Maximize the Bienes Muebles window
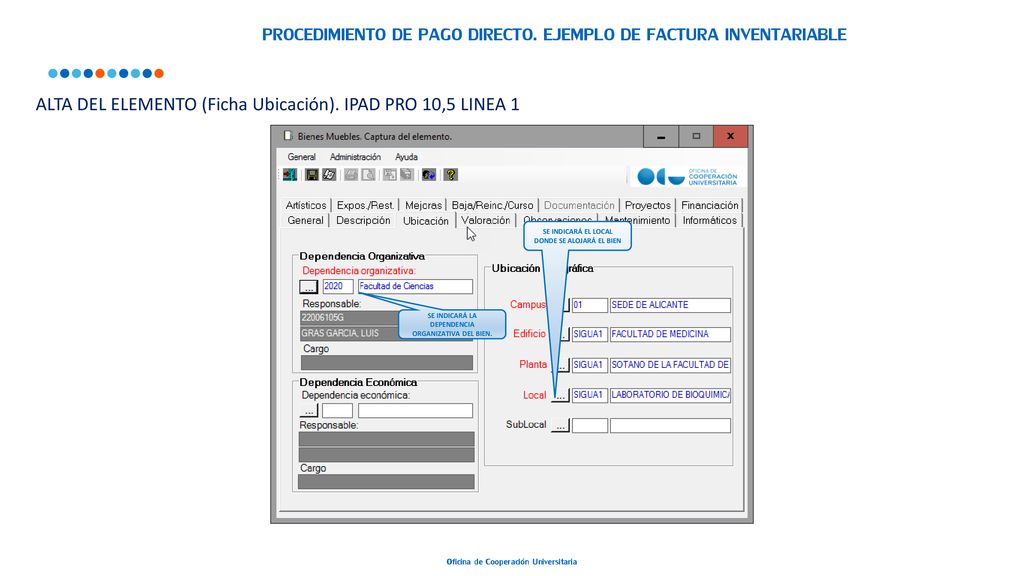Image resolution: width=1024 pixels, height=576 pixels. [x=696, y=136]
